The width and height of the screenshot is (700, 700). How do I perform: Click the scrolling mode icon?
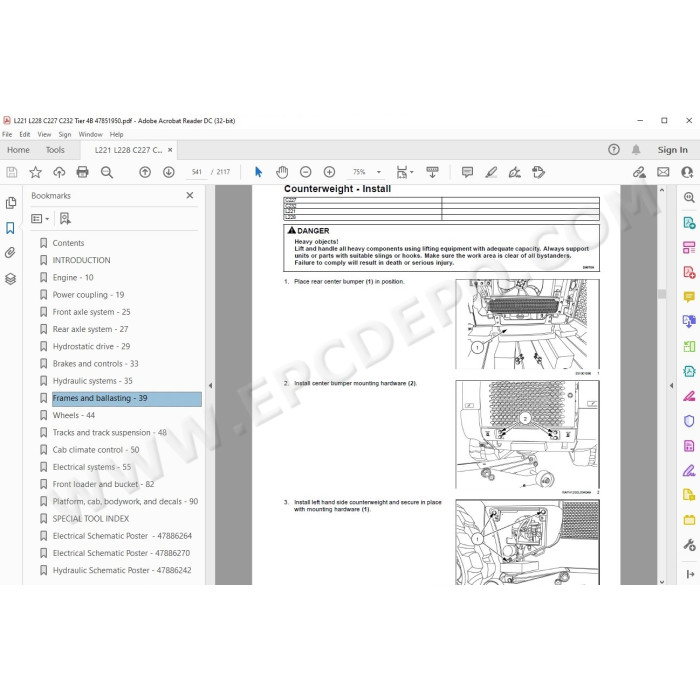pyautogui.click(x=432, y=172)
